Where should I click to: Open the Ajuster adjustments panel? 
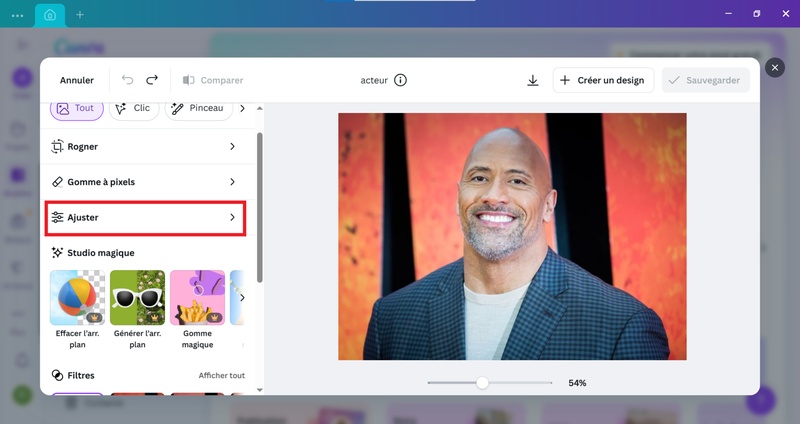pos(145,218)
